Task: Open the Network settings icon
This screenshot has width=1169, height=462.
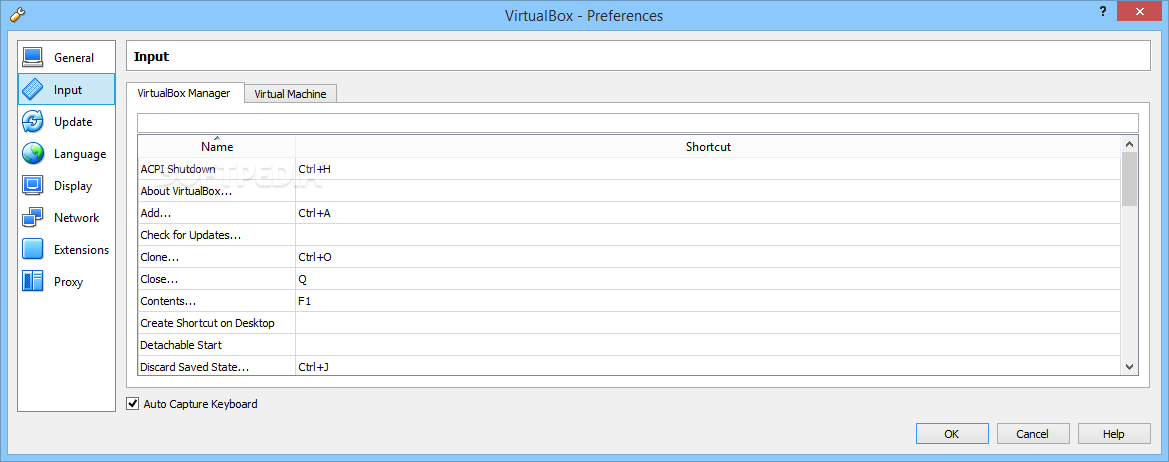Action: pyautogui.click(x=33, y=218)
